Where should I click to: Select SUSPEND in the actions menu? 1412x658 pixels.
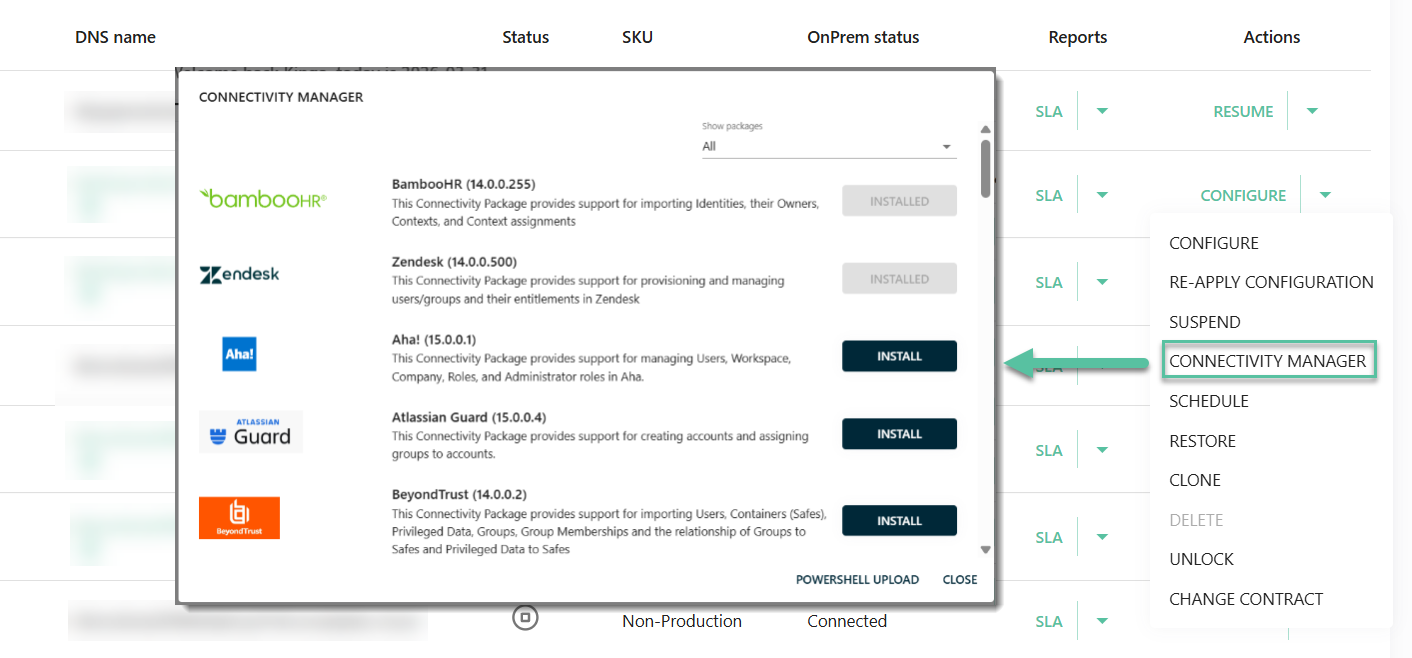1204,322
